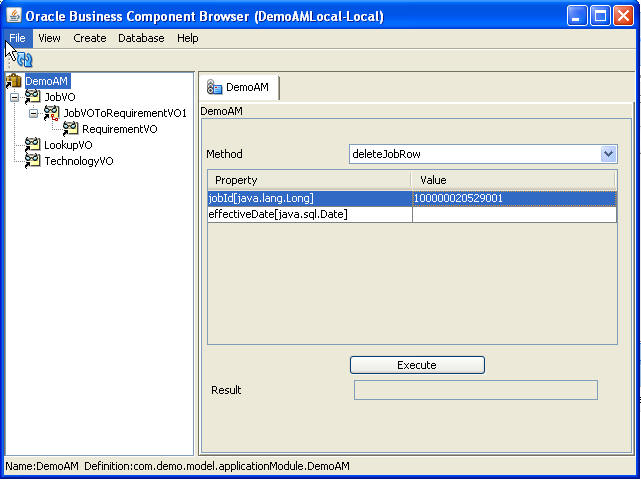Screen dimensions: 641x480
Task: Select LookupVO label in tree
Action: click(x=68, y=145)
